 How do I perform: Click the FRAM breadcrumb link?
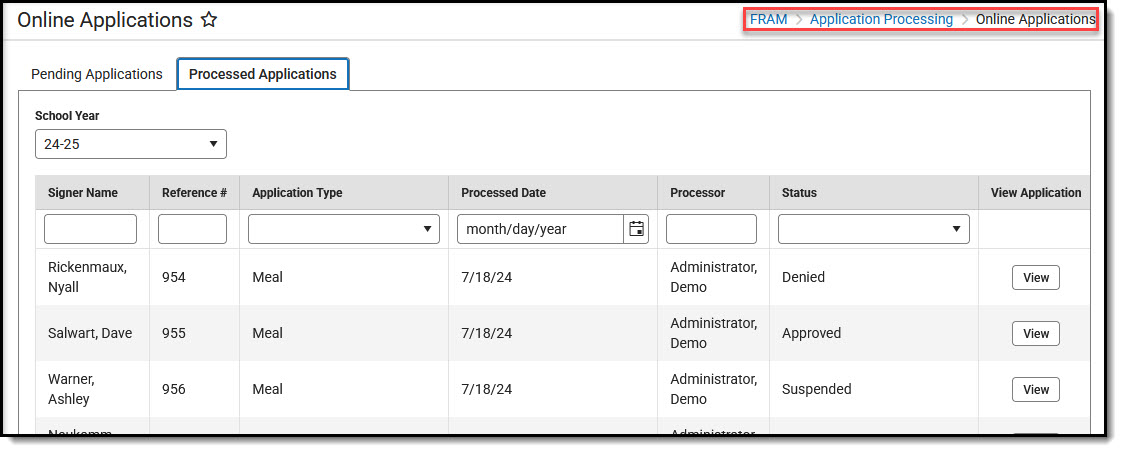coord(768,19)
